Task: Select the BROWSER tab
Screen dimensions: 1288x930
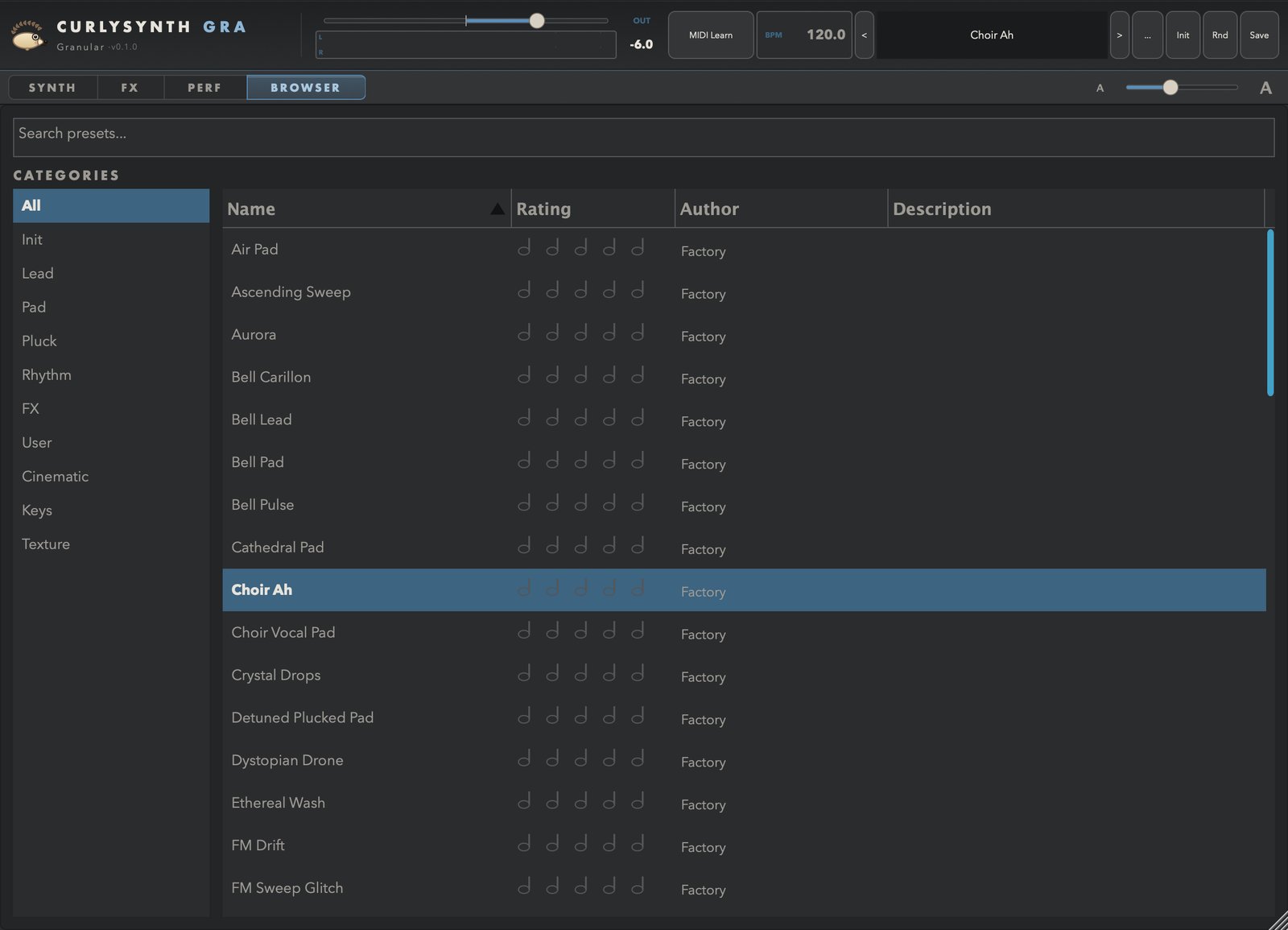Action: coord(306,87)
